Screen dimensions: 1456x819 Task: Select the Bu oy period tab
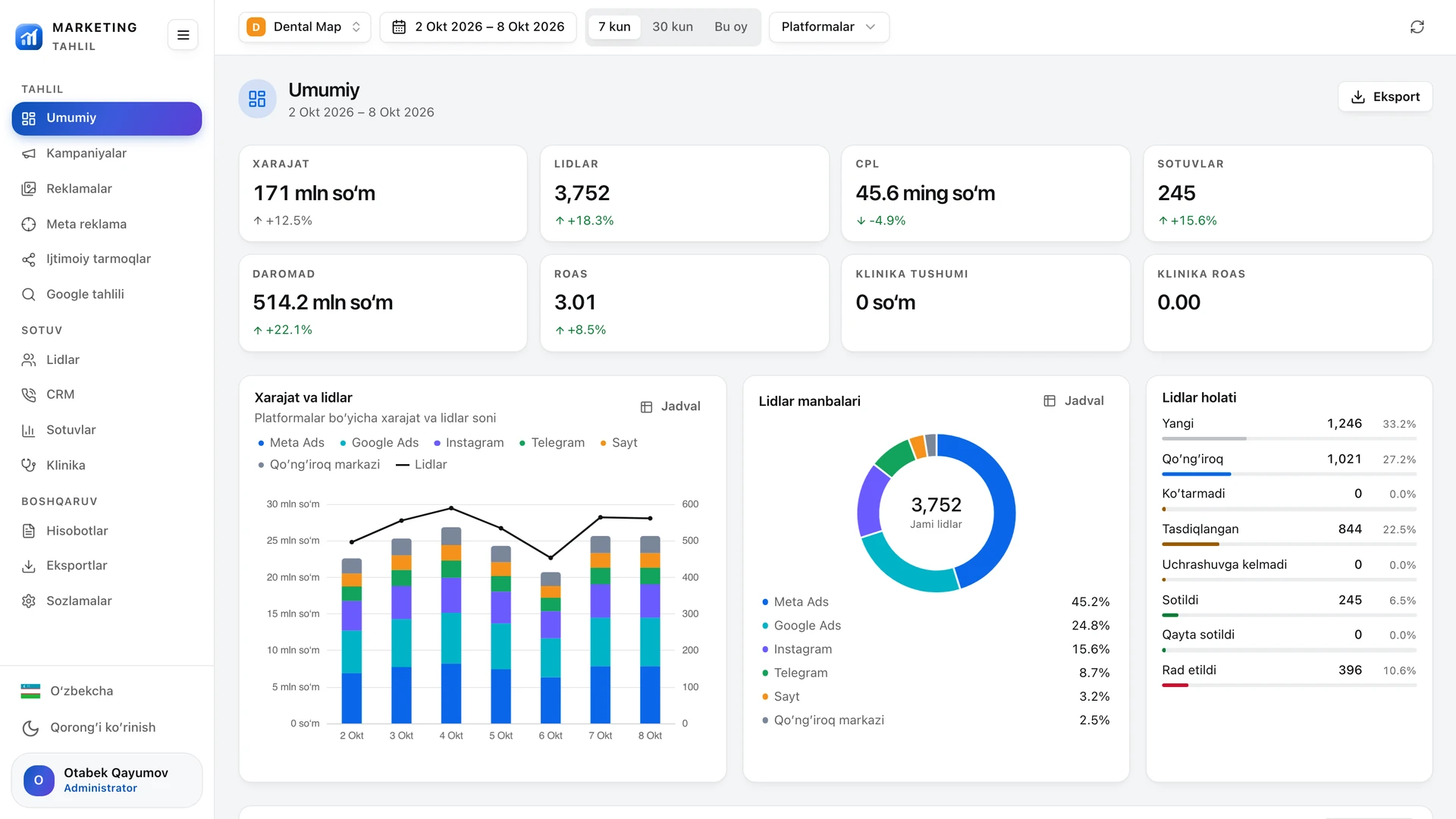coord(731,27)
